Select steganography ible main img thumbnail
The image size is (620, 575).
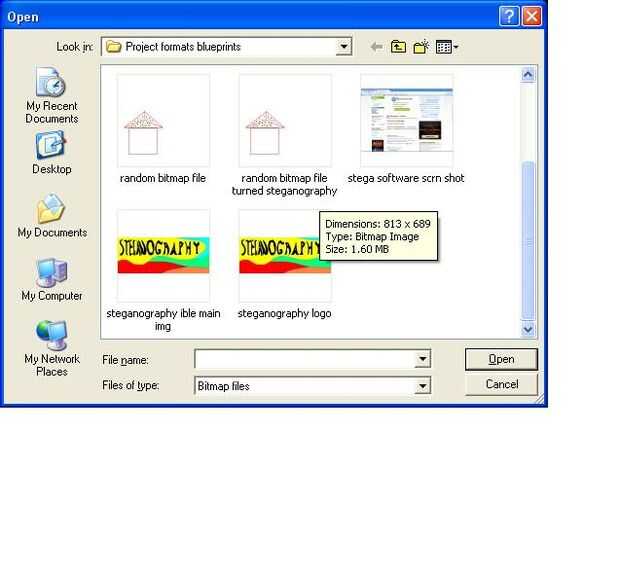pos(163,255)
